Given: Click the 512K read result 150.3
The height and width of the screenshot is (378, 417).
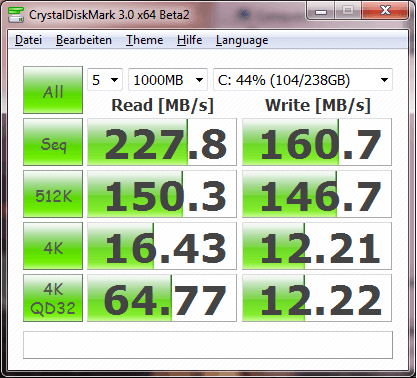Looking at the screenshot, I should [x=162, y=194].
